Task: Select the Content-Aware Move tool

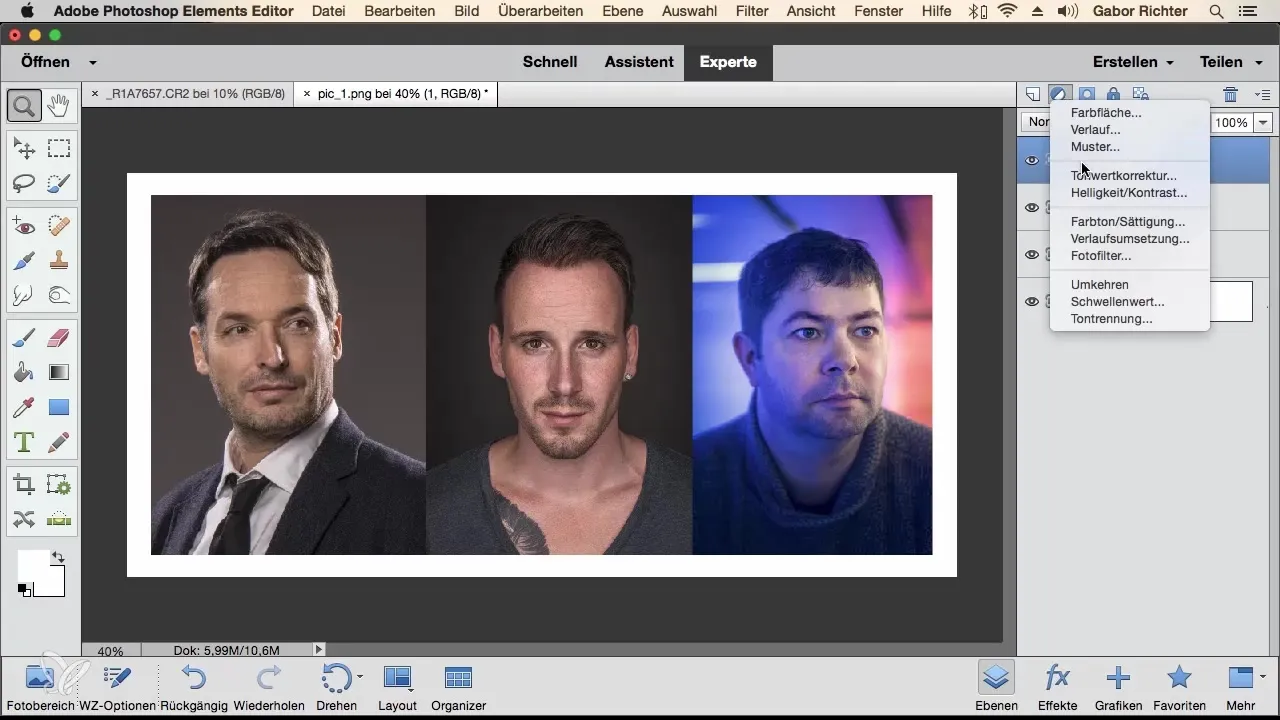Action: 25,518
